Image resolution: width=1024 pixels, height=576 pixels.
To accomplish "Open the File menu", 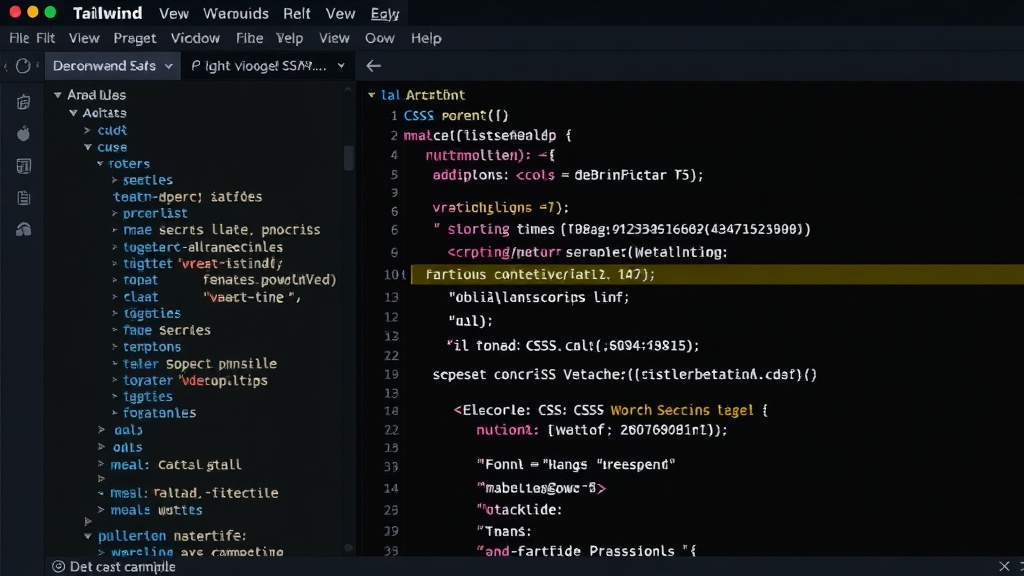I will pos(19,38).
